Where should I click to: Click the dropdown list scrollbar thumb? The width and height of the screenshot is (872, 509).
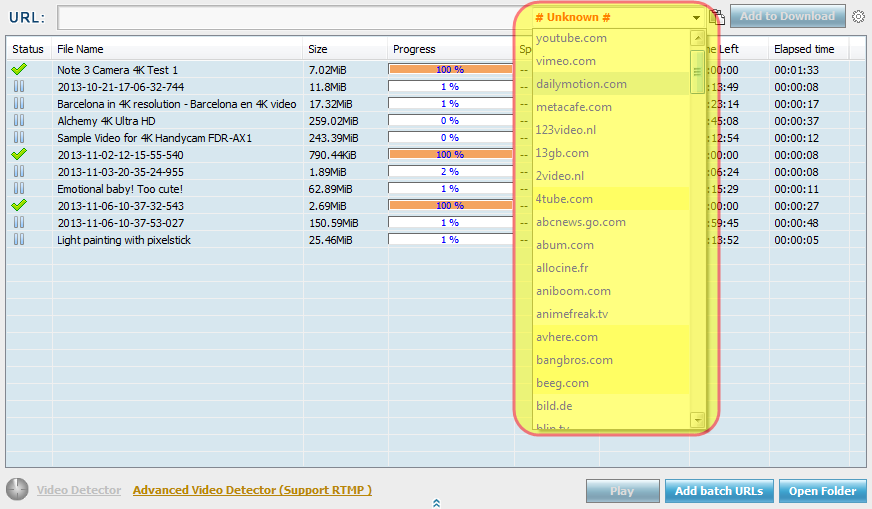pos(697,72)
